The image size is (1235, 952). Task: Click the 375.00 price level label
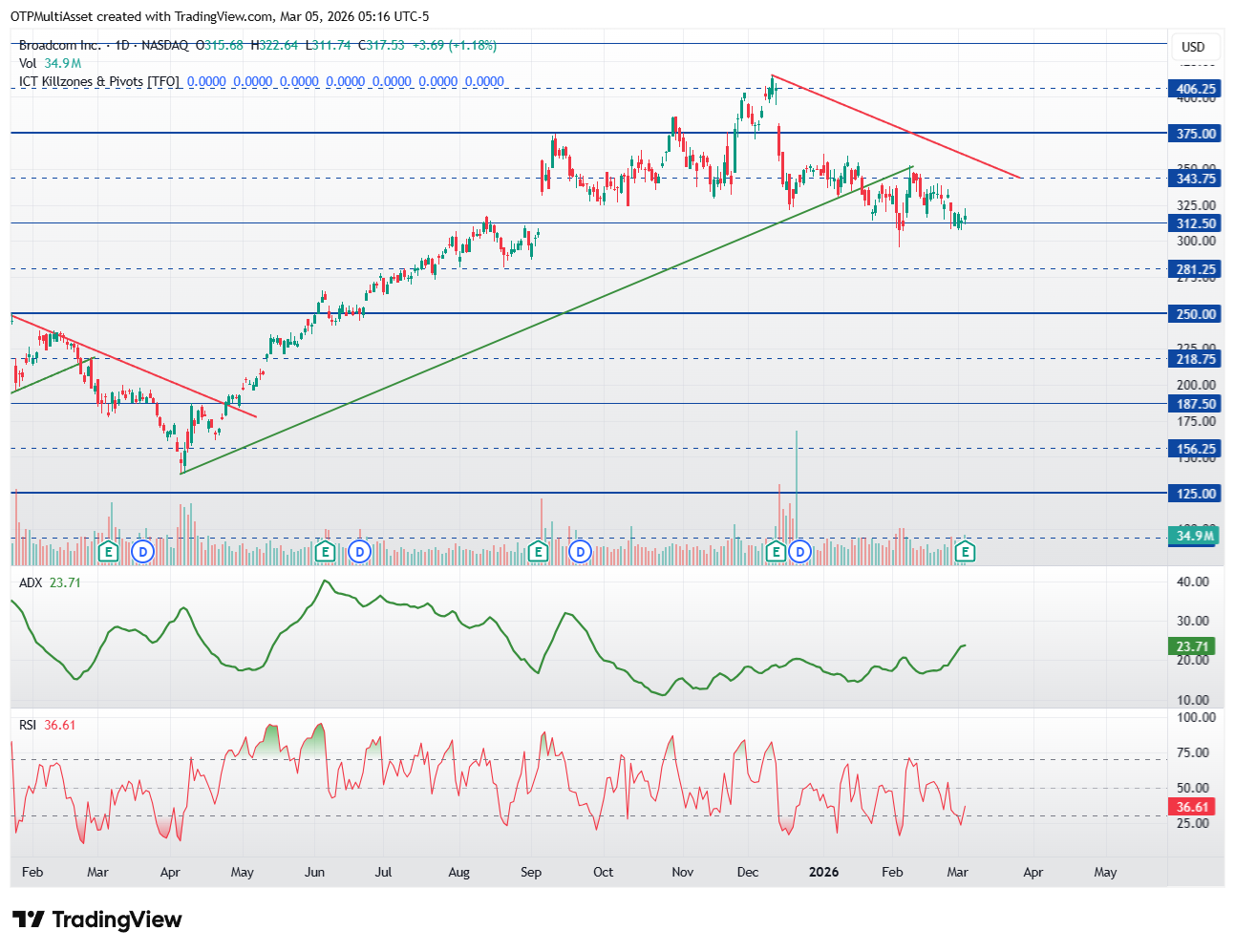coord(1196,134)
